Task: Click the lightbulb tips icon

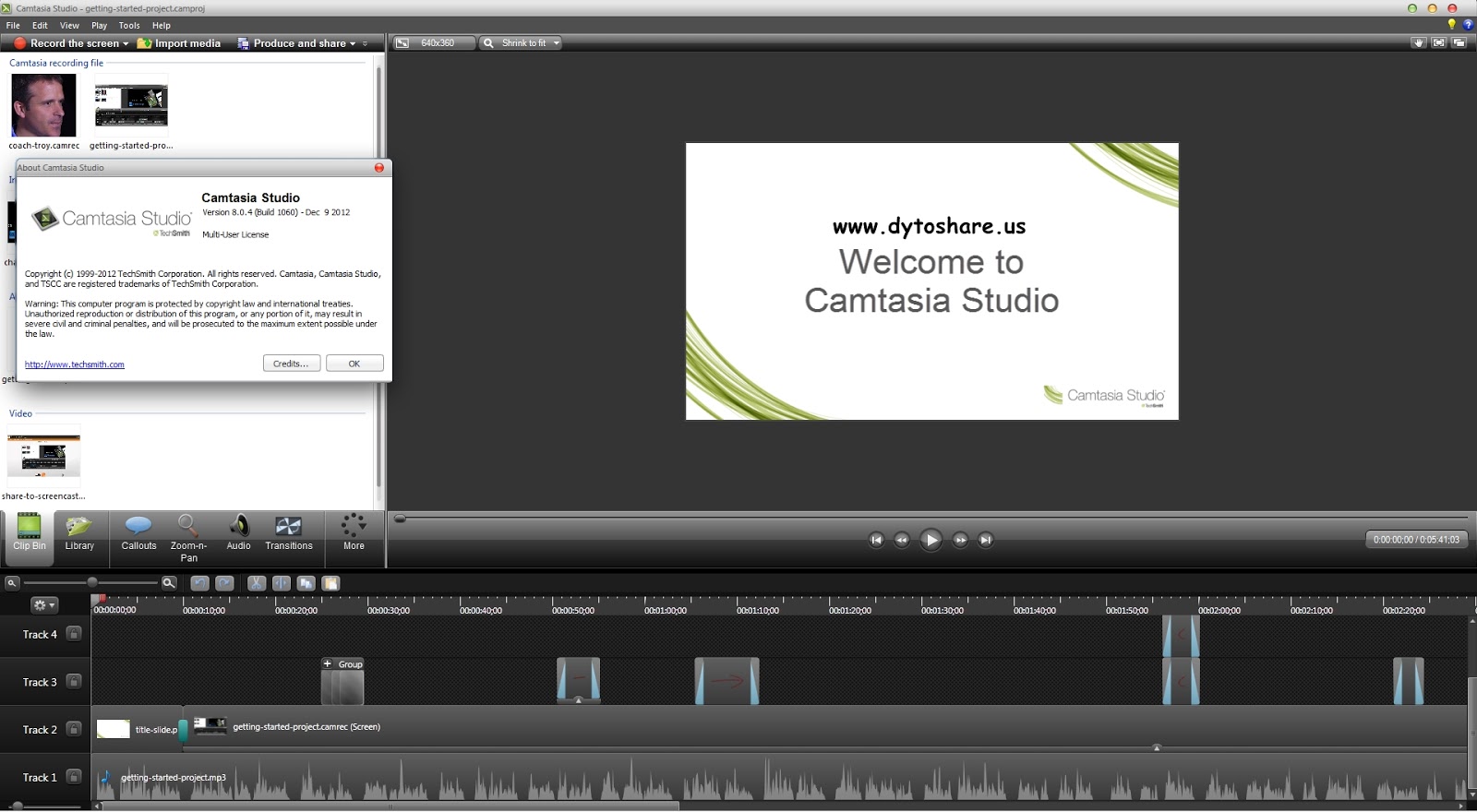Action: click(1451, 25)
